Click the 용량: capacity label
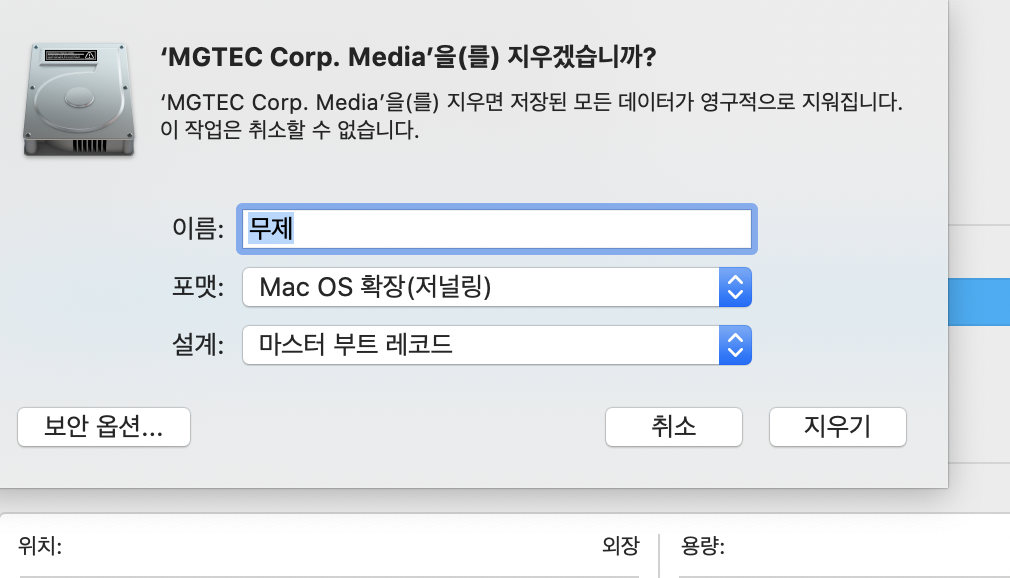The image size is (1010, 578). (703, 546)
